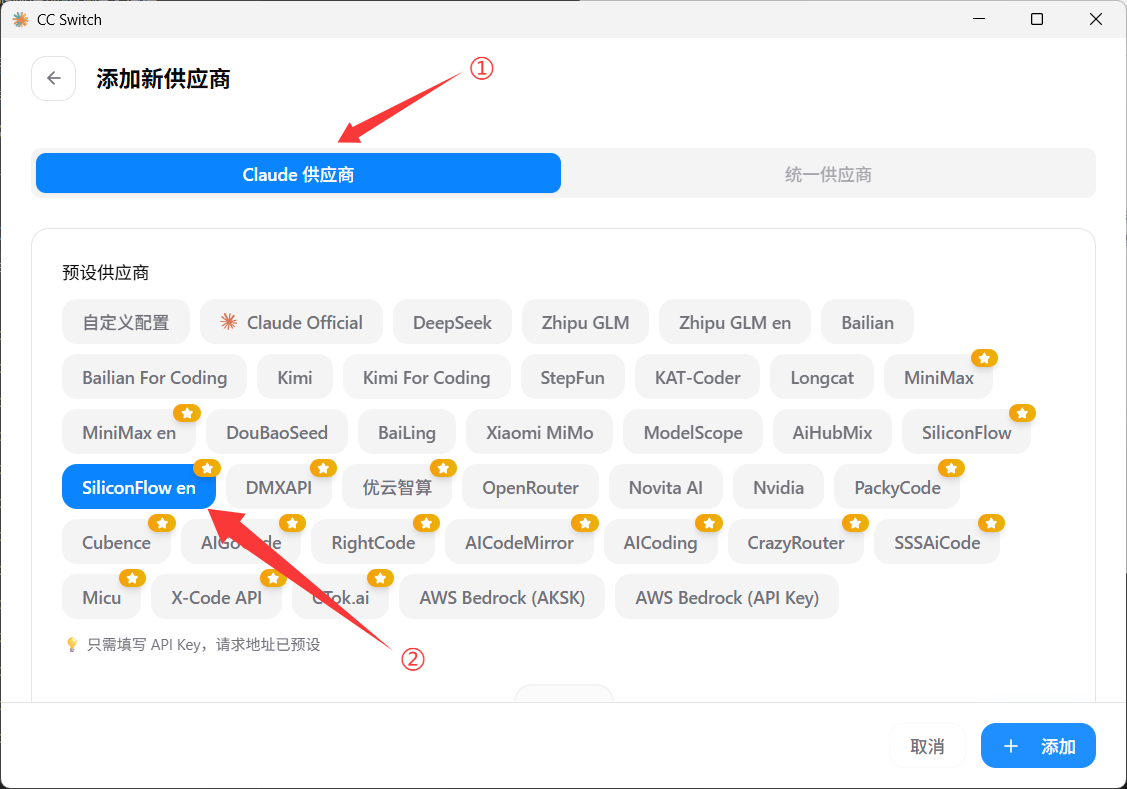Image resolution: width=1127 pixels, height=789 pixels.
Task: Switch to the 统一供应商 tab
Action: click(828, 173)
